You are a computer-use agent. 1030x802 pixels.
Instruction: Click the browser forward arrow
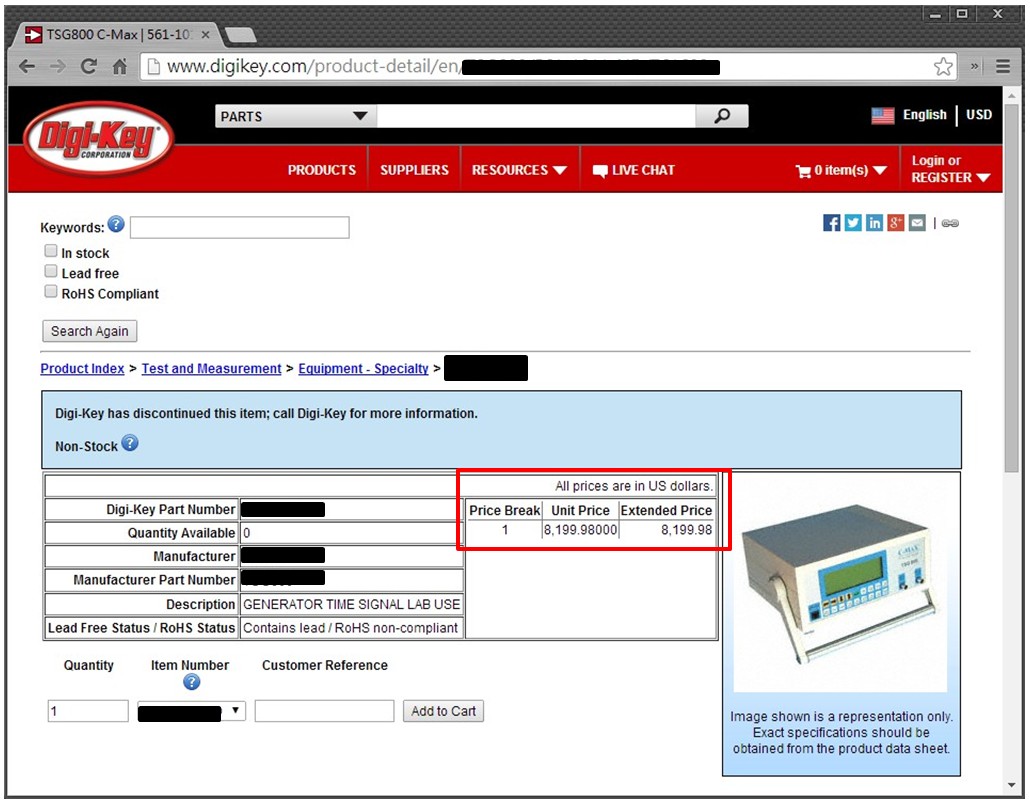pyautogui.click(x=58, y=66)
